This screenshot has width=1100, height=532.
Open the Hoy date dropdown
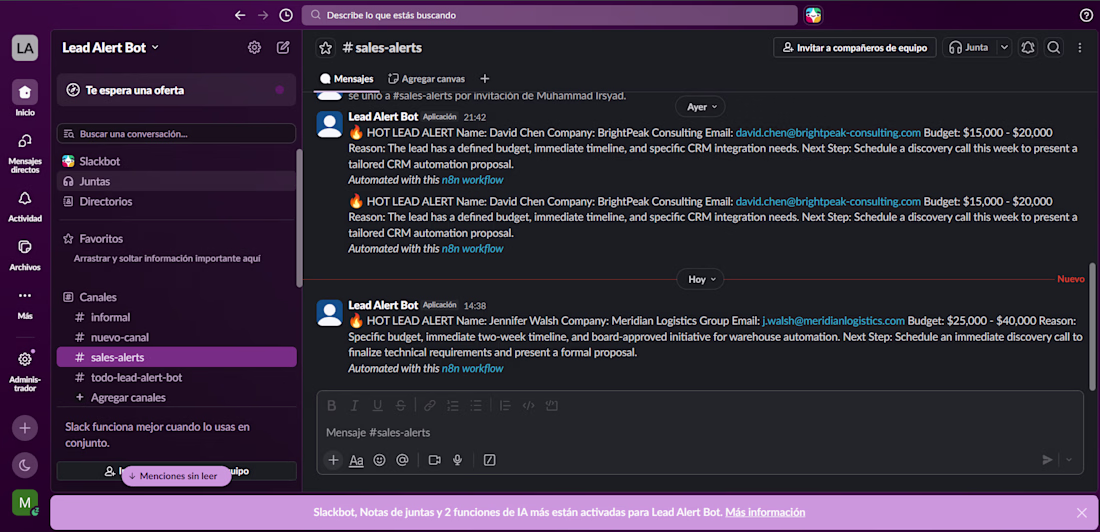click(x=700, y=279)
